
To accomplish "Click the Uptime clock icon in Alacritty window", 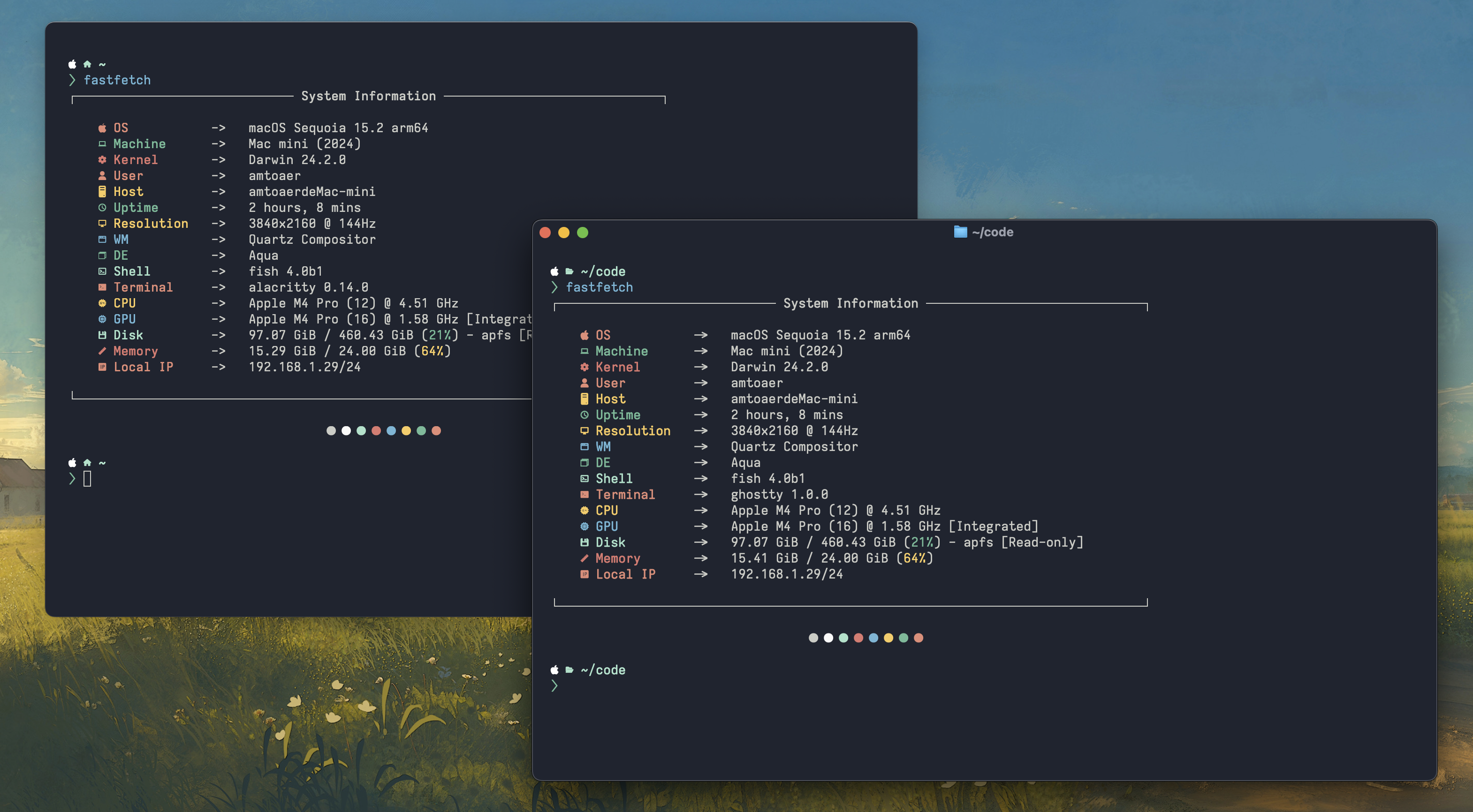I will click(x=102, y=208).
